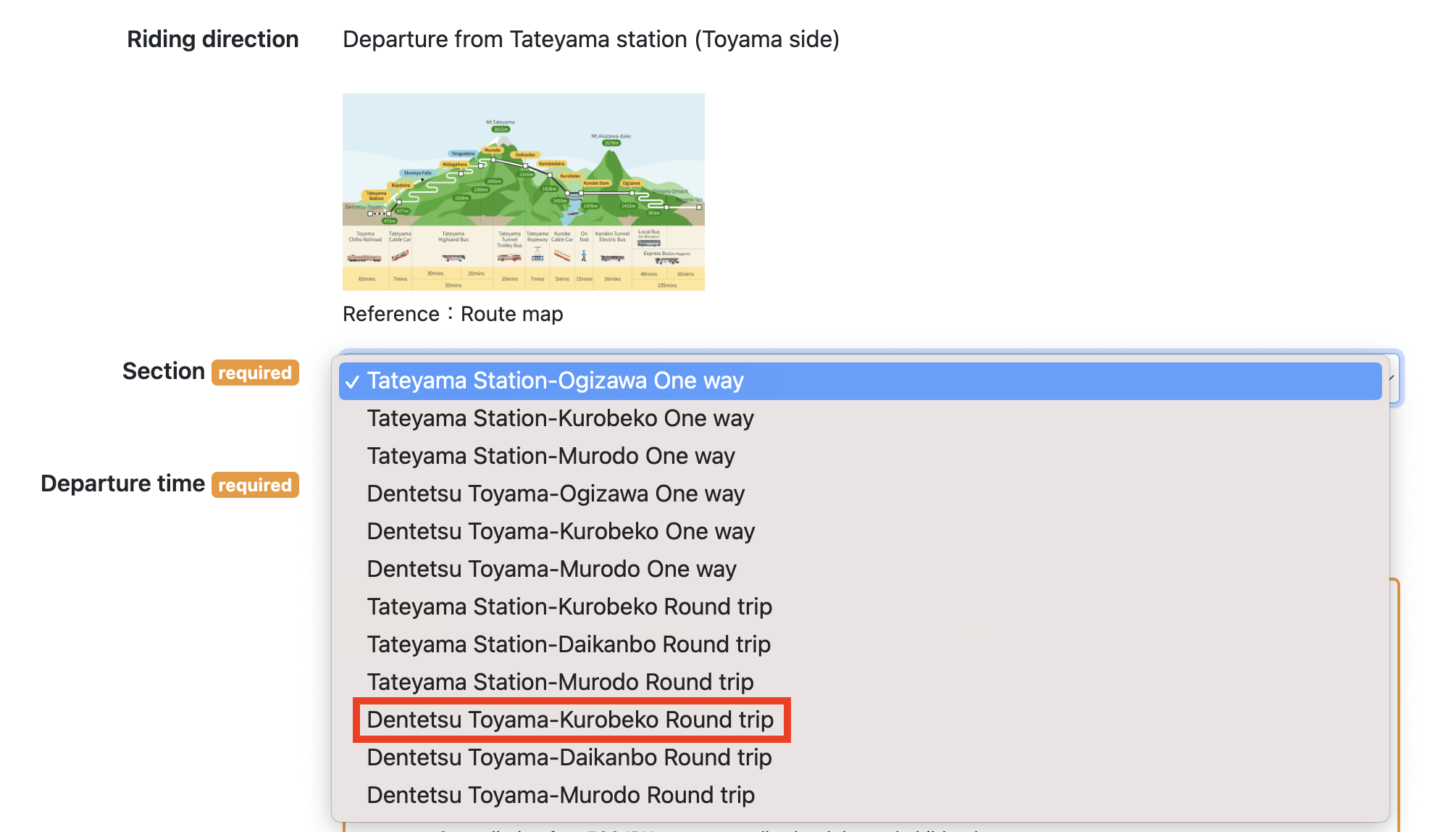Select Tateyama Station-Kurobeko Round trip
The image size is (1456, 832).
(x=569, y=607)
